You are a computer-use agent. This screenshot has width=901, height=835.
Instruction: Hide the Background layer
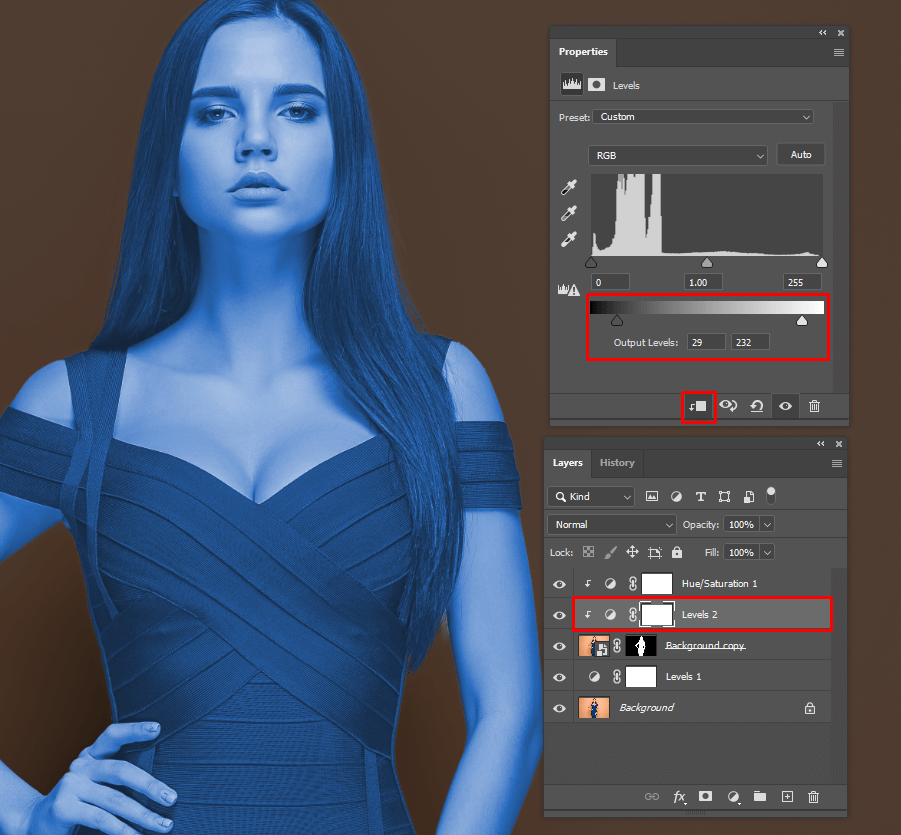[x=559, y=708]
